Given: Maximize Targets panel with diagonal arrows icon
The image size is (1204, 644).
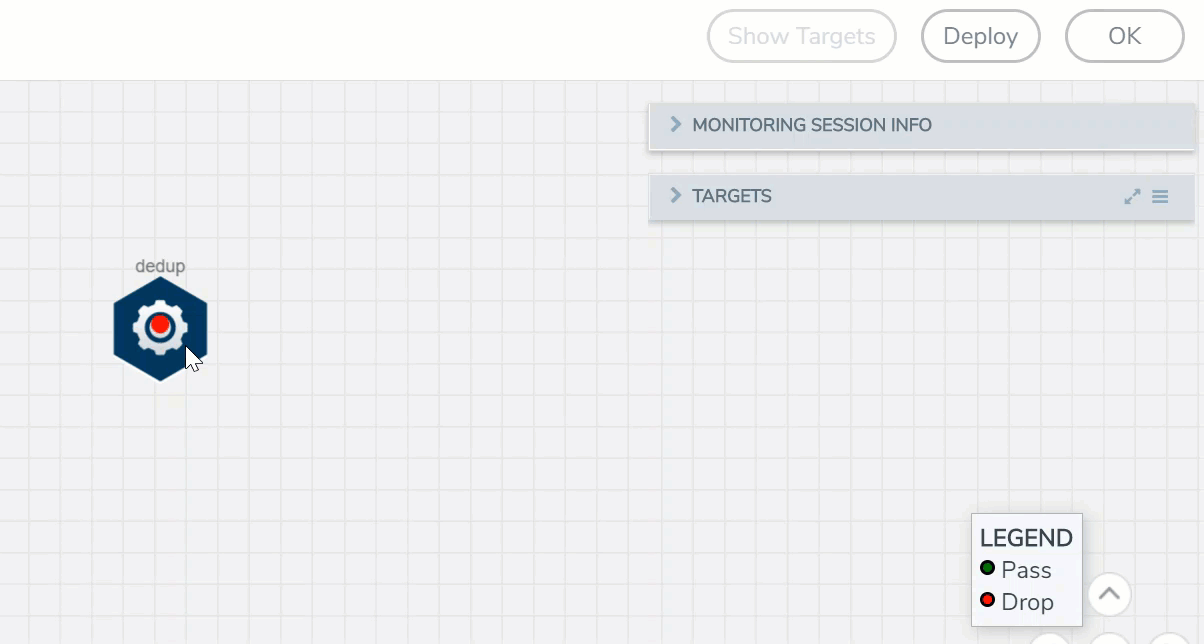Looking at the screenshot, I should [x=1132, y=197].
